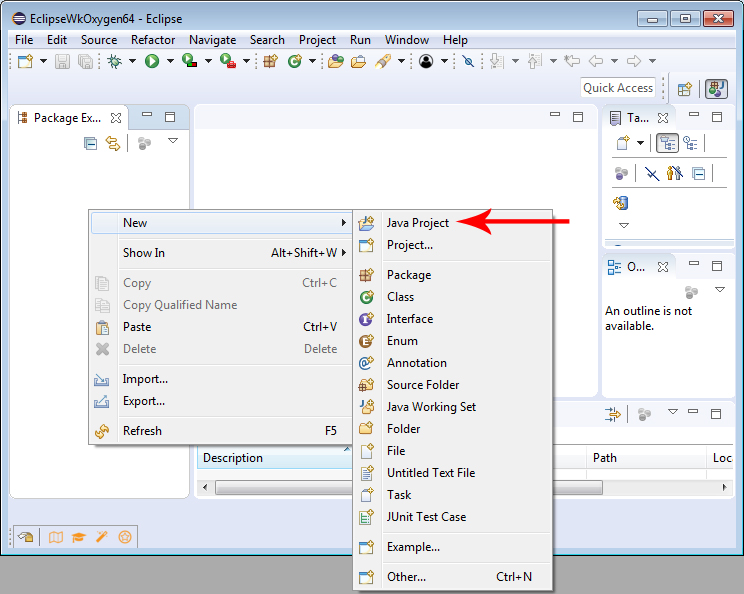Collapse All in Task List view
Screen dimensions: 744x594
[698, 174]
